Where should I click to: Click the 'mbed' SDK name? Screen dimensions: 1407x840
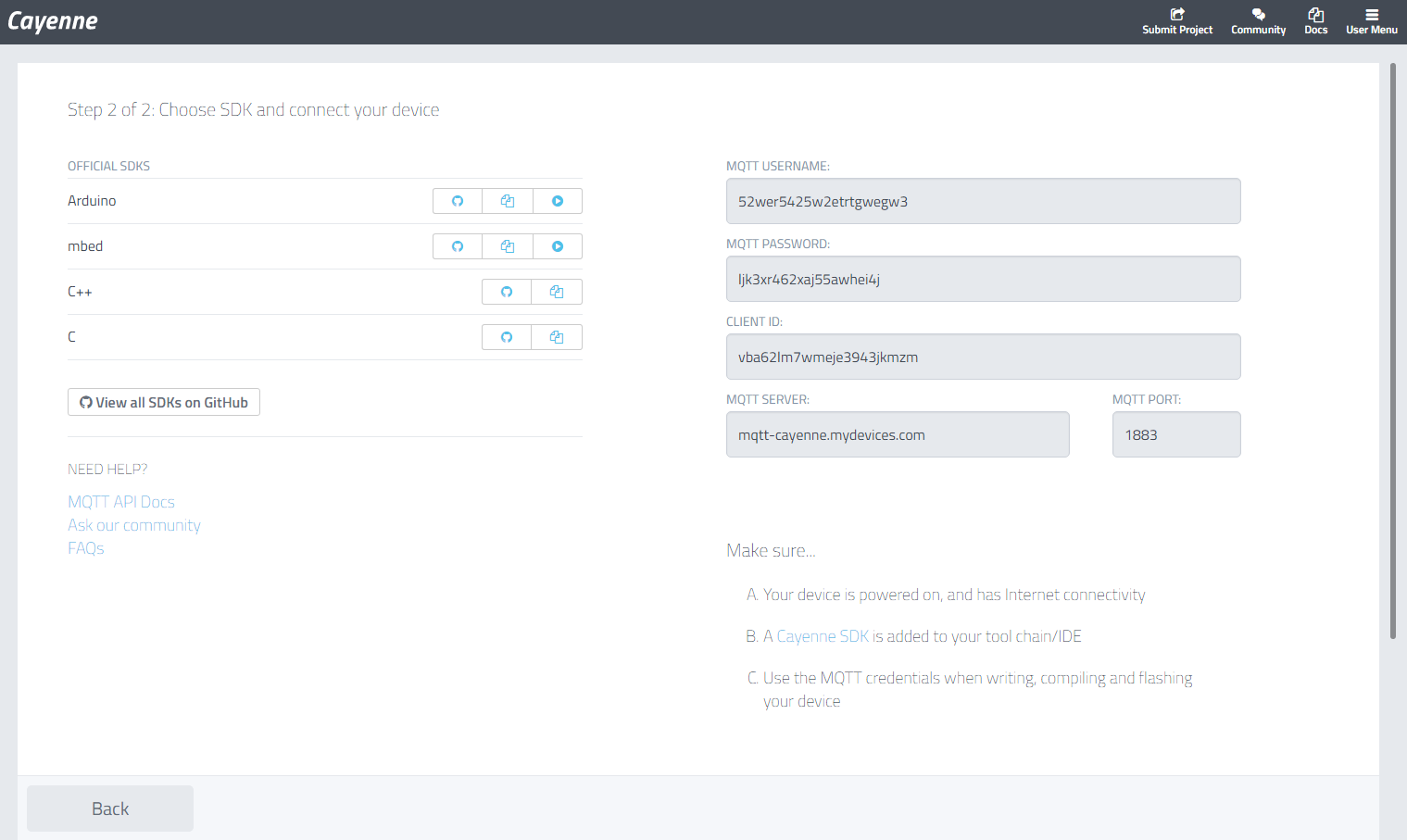(85, 246)
